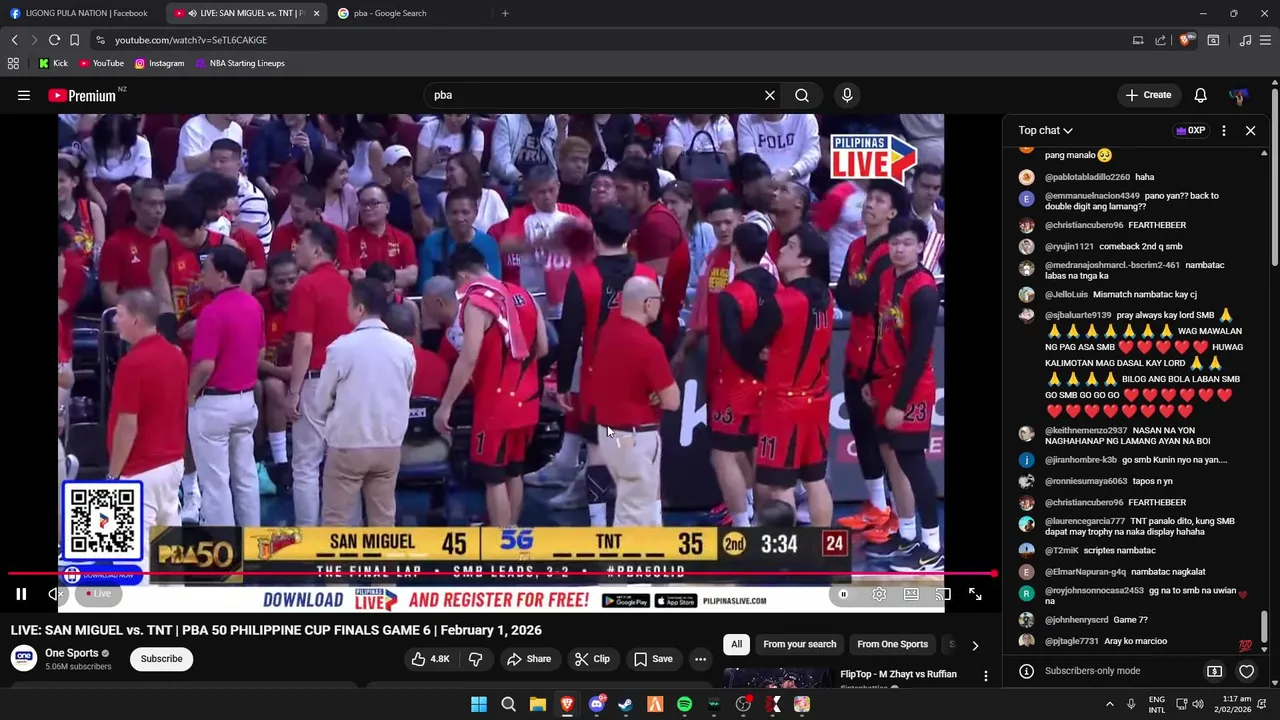Click the address bar URL

(190, 40)
